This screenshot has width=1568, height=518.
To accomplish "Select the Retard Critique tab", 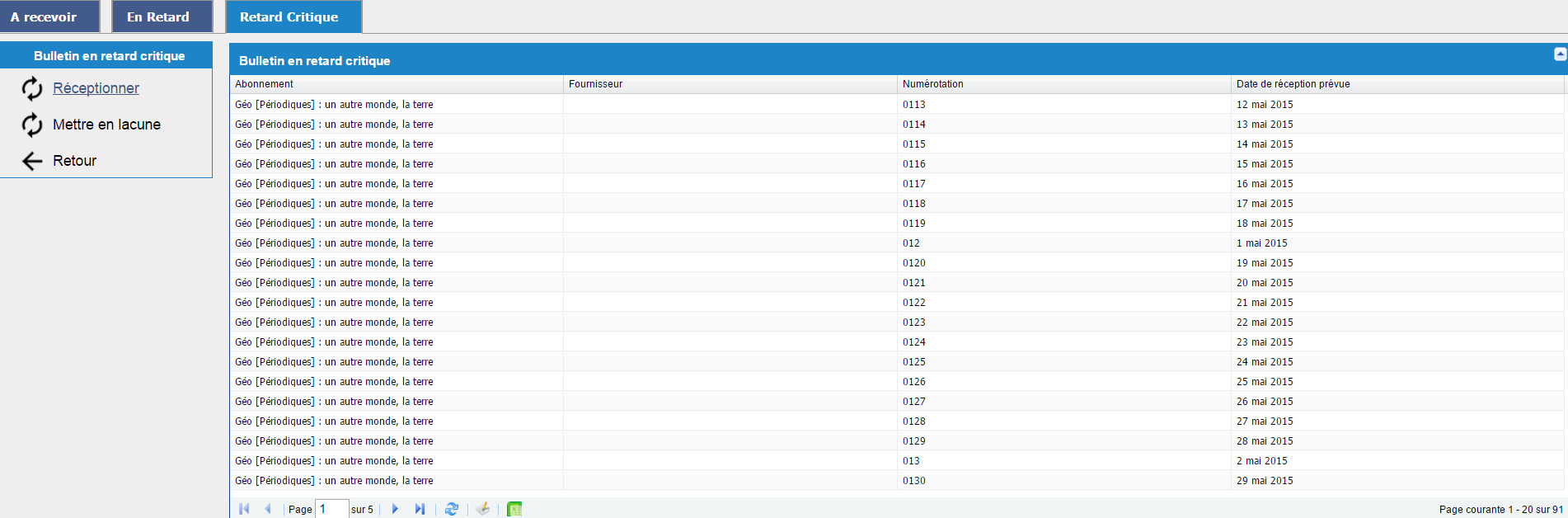I will pyautogui.click(x=293, y=16).
